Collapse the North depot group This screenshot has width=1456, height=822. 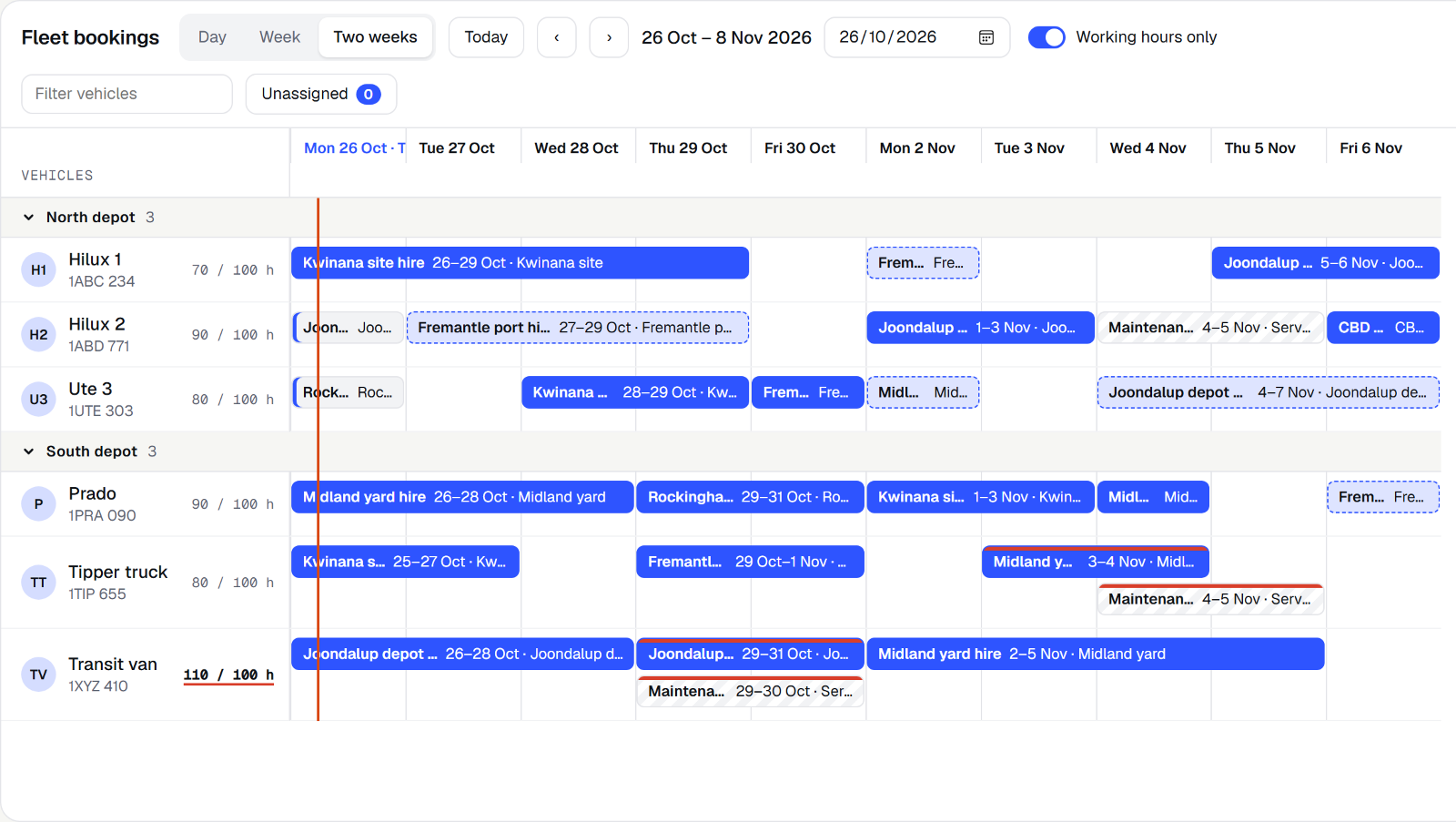tap(29, 218)
